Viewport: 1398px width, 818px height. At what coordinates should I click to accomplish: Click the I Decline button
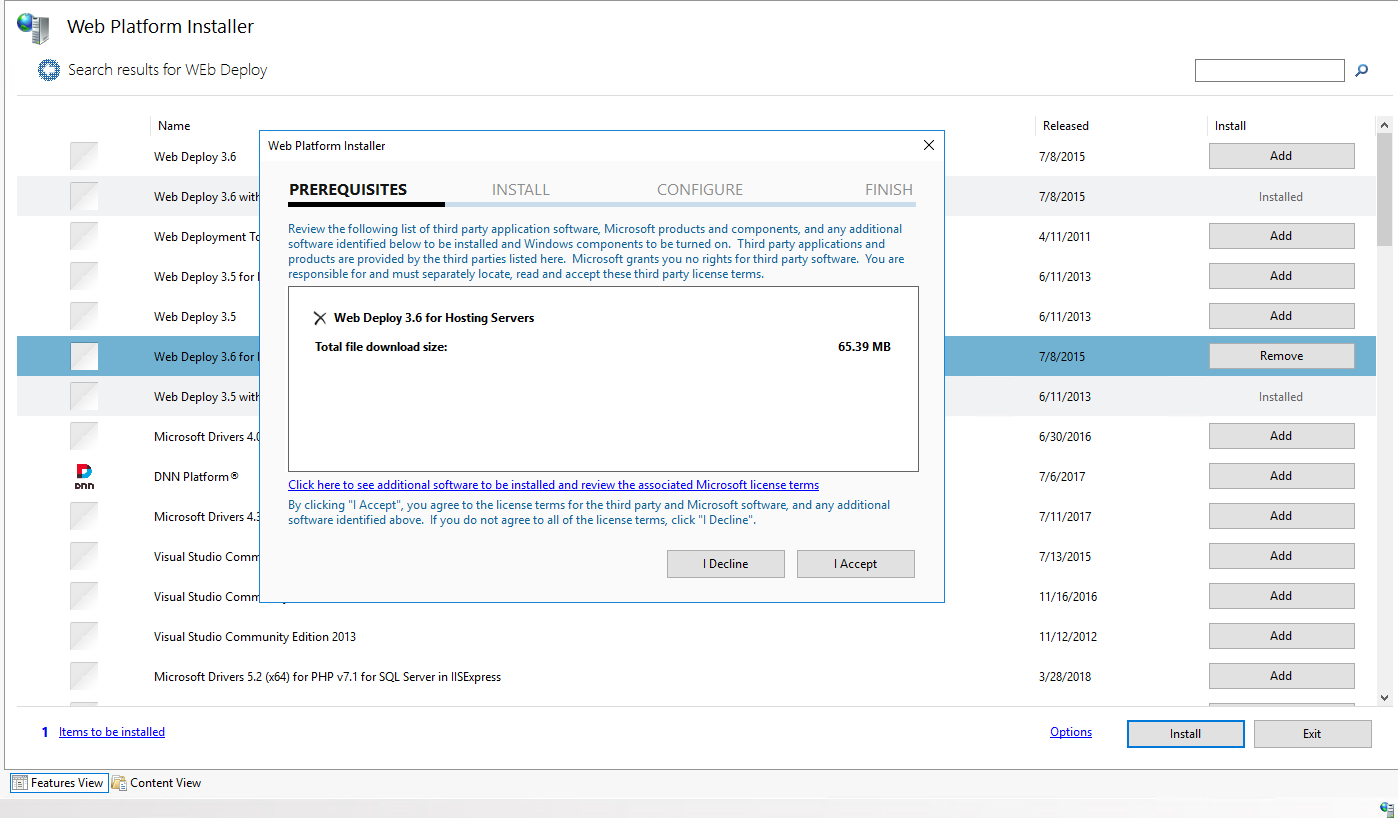(726, 564)
